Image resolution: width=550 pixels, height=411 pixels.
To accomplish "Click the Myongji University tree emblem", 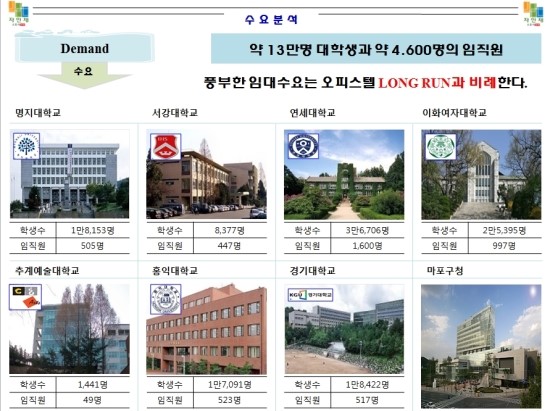I will click(26, 146).
